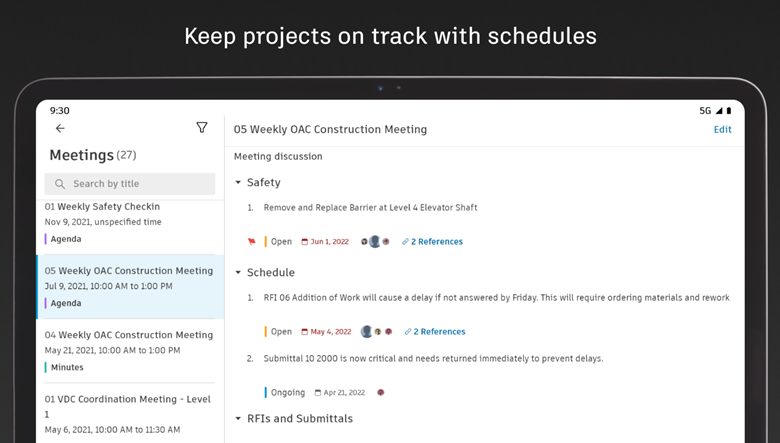
Task: Click the Jun 1, 2022 due date calendar icon
Action: click(304, 242)
